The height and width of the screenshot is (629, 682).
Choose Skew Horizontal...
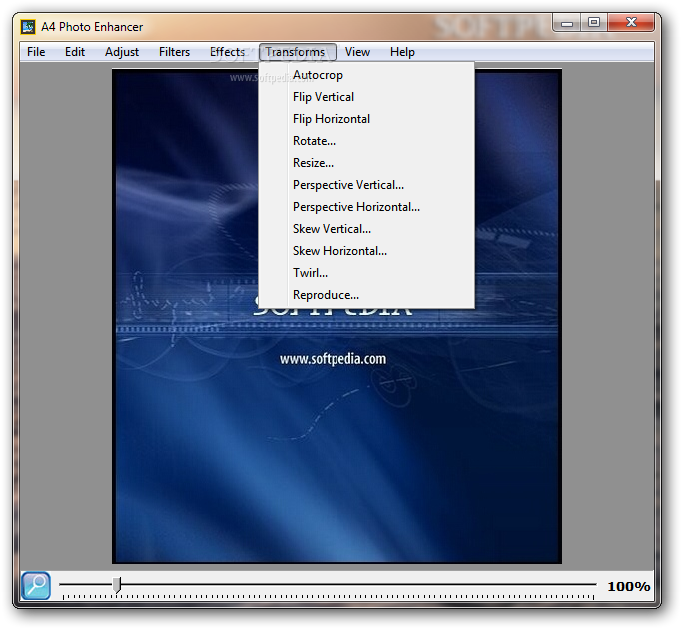click(x=366, y=251)
